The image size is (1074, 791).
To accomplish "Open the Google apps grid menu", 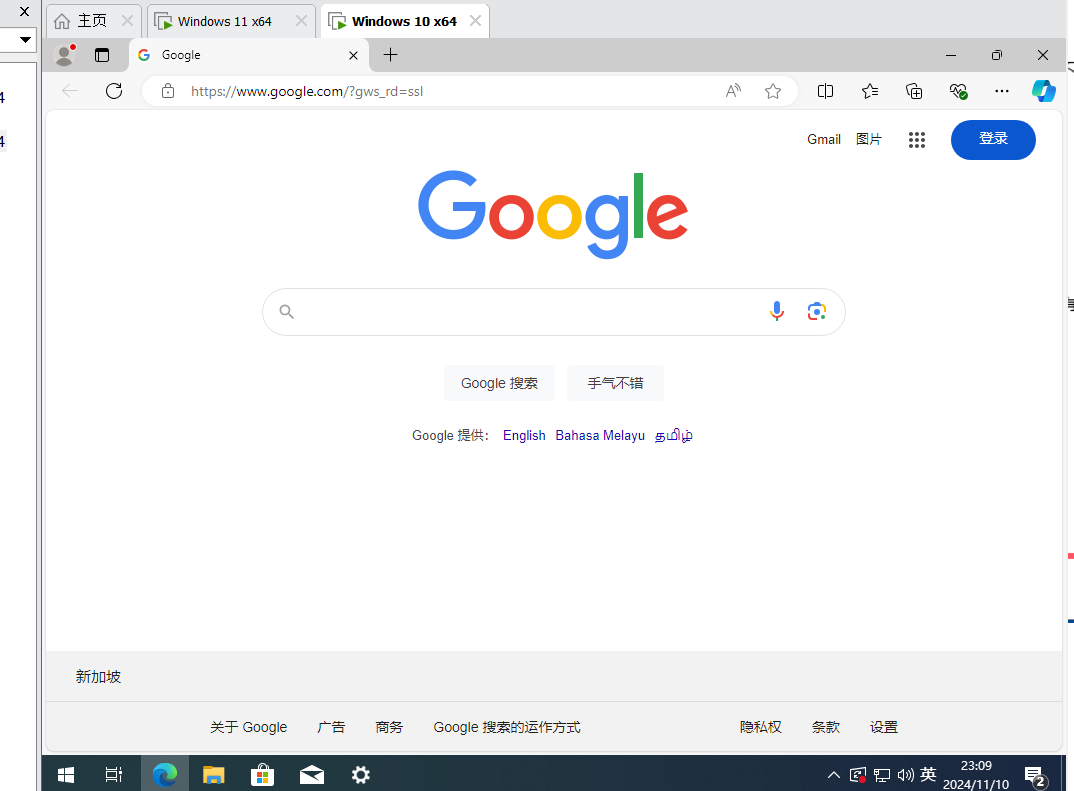I will 917,140.
